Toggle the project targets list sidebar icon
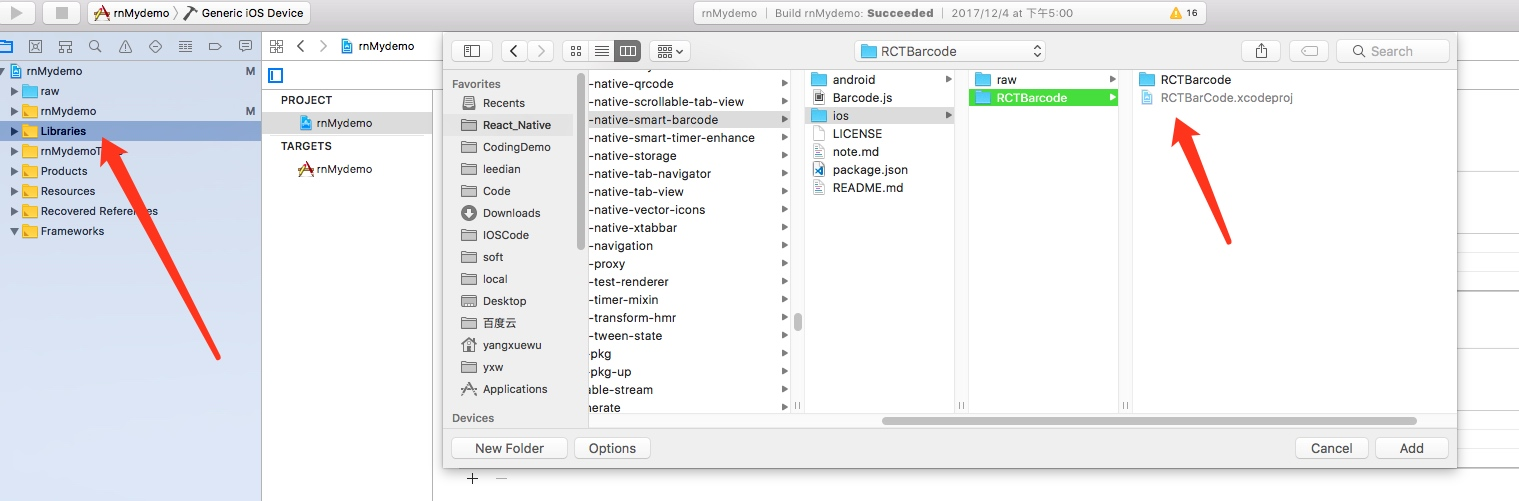 276,75
